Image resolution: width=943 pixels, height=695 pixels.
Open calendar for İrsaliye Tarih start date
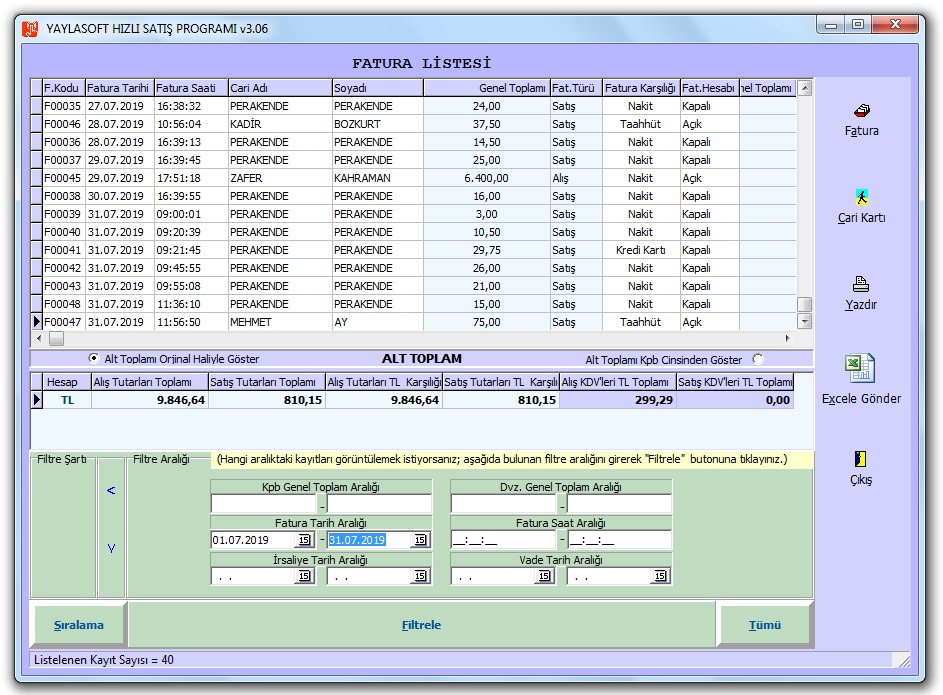click(304, 576)
